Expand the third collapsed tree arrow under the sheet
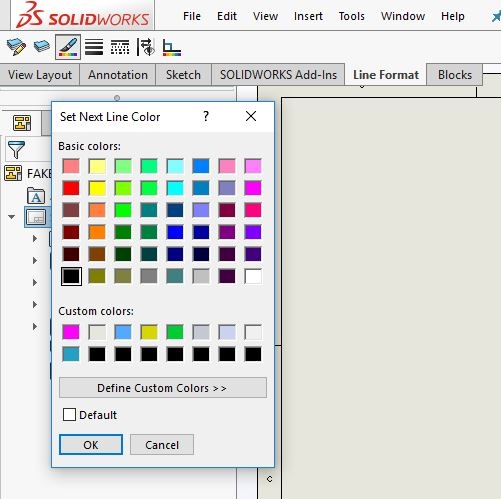Screen dimensions: 501x499 coord(35,282)
